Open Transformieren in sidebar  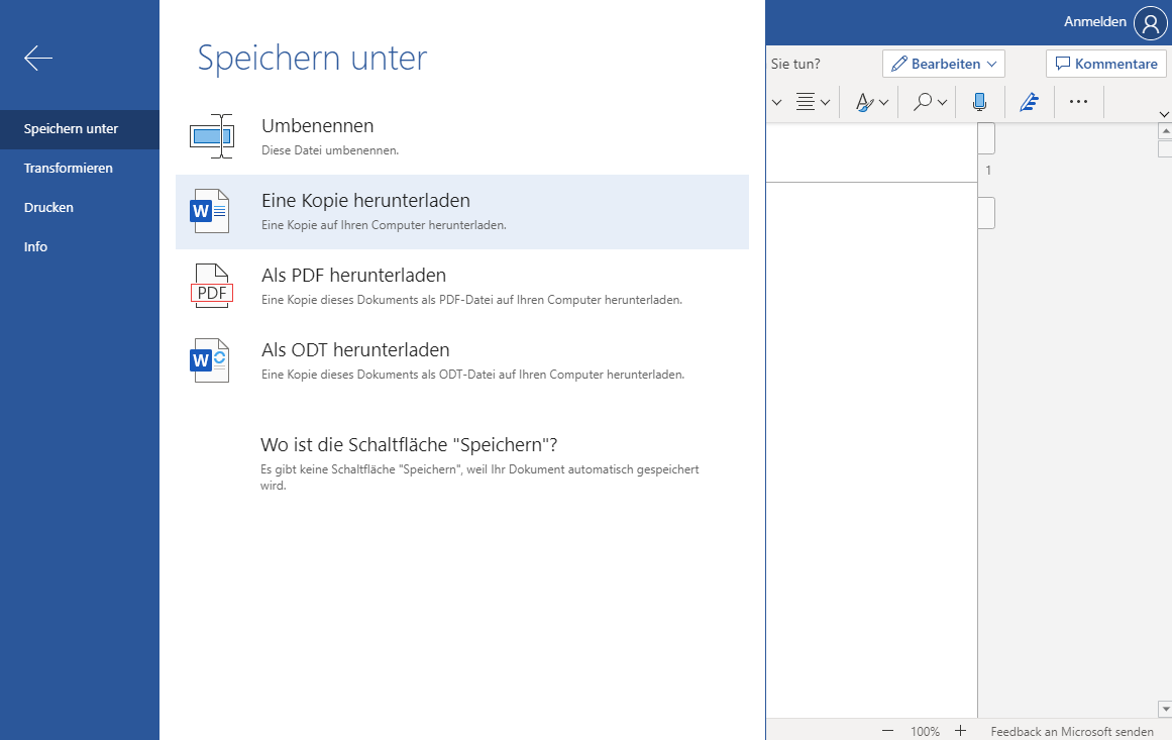(x=79, y=168)
